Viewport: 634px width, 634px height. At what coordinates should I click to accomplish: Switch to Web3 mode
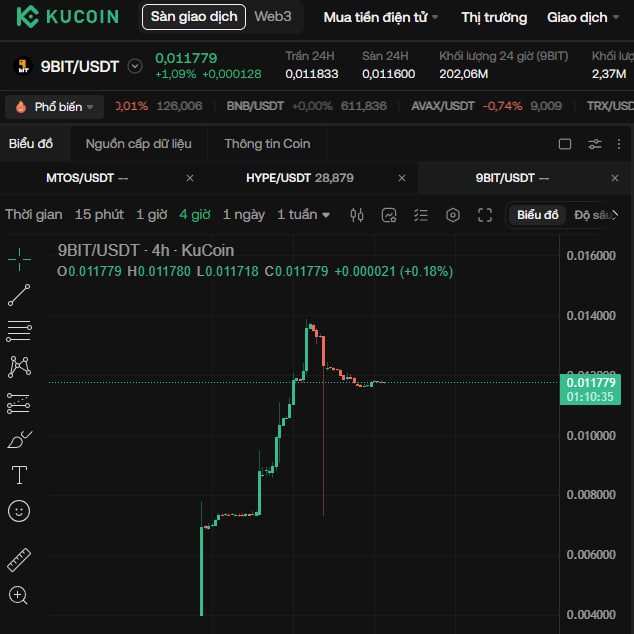pyautogui.click(x=273, y=17)
